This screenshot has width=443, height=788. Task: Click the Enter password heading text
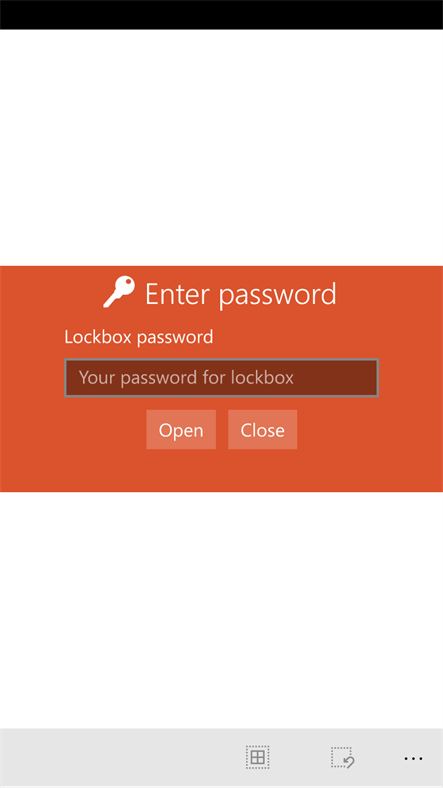[241, 294]
